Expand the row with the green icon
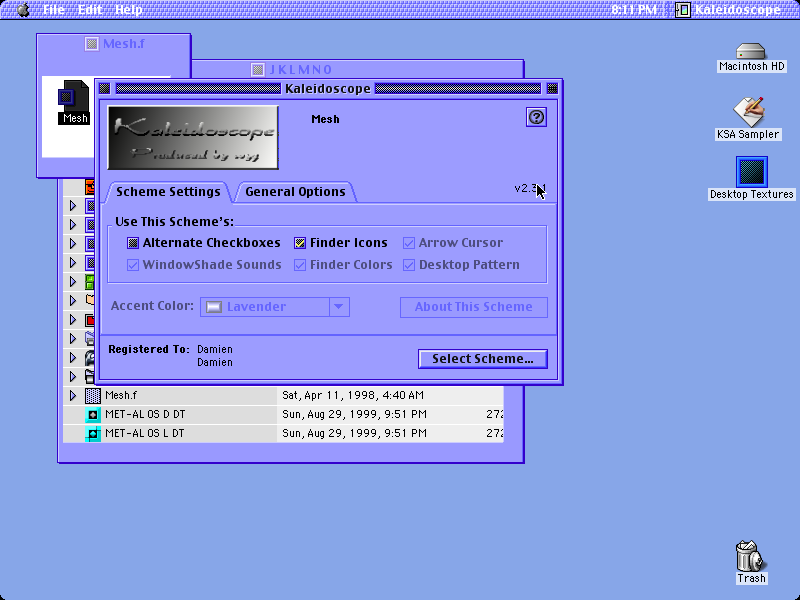The width and height of the screenshot is (800, 600). tap(73, 282)
